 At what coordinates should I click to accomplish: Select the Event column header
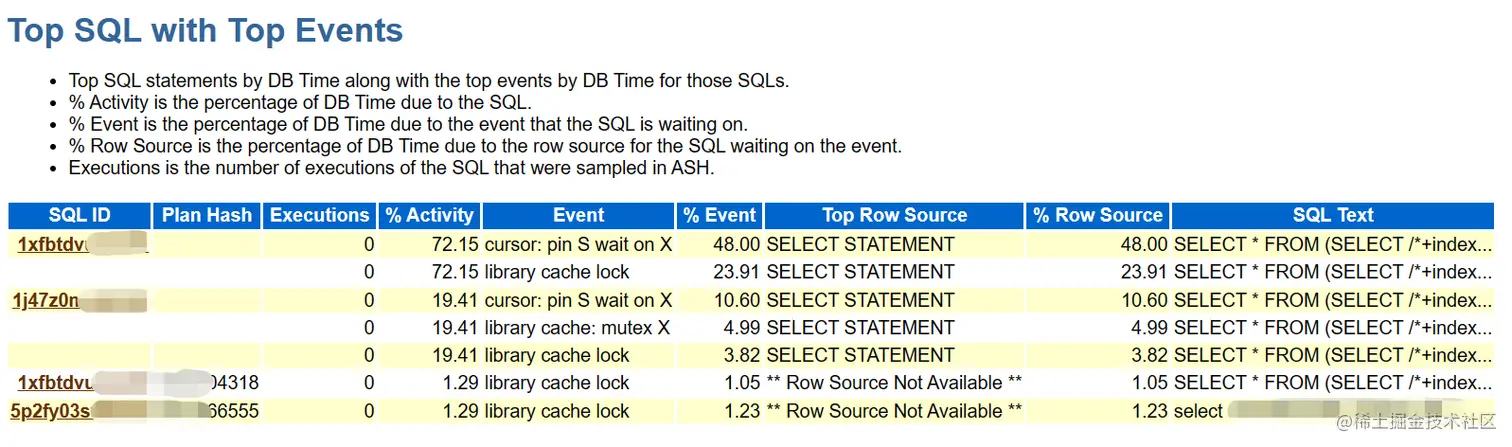(578, 215)
